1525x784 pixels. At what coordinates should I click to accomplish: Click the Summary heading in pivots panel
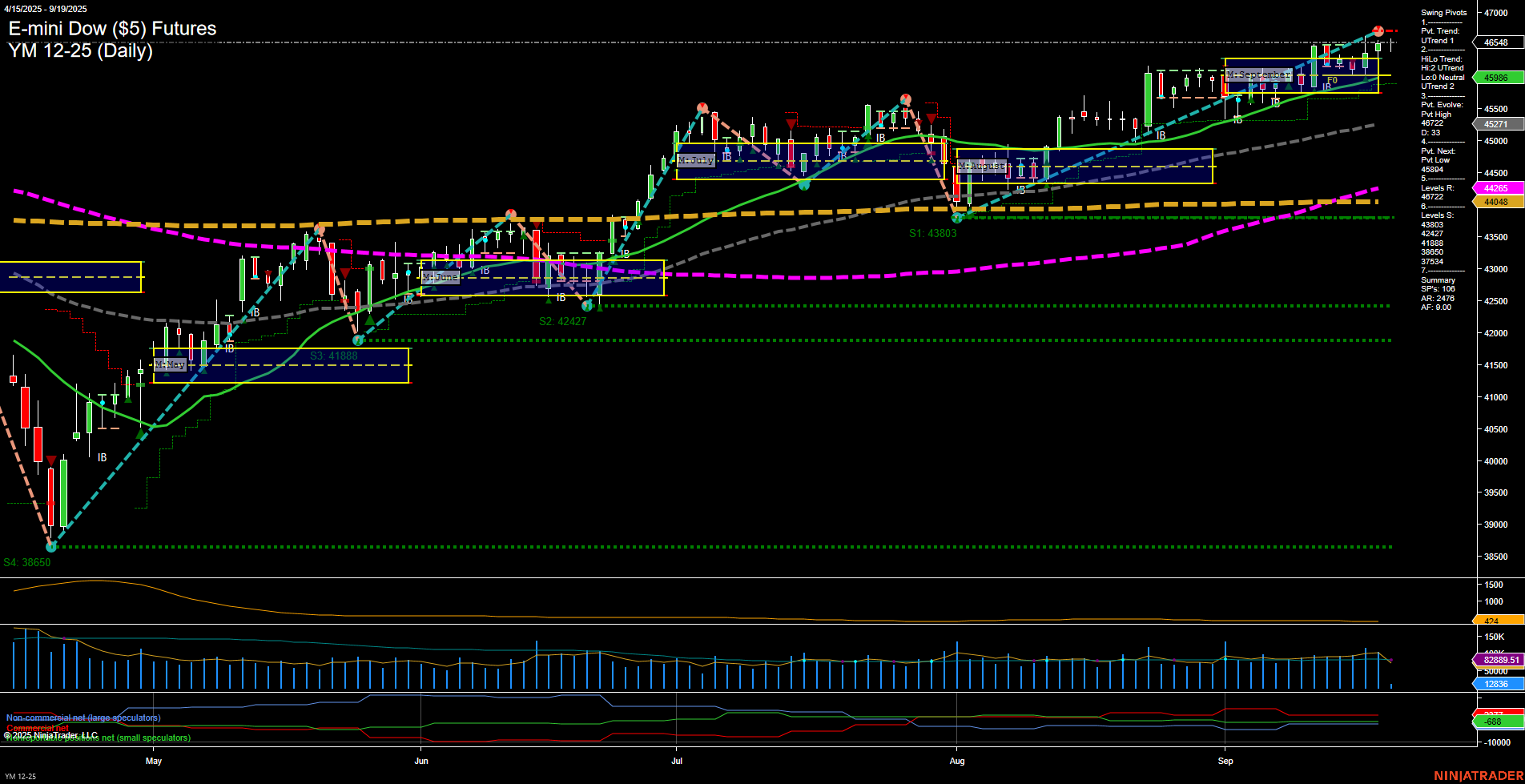point(1438,280)
